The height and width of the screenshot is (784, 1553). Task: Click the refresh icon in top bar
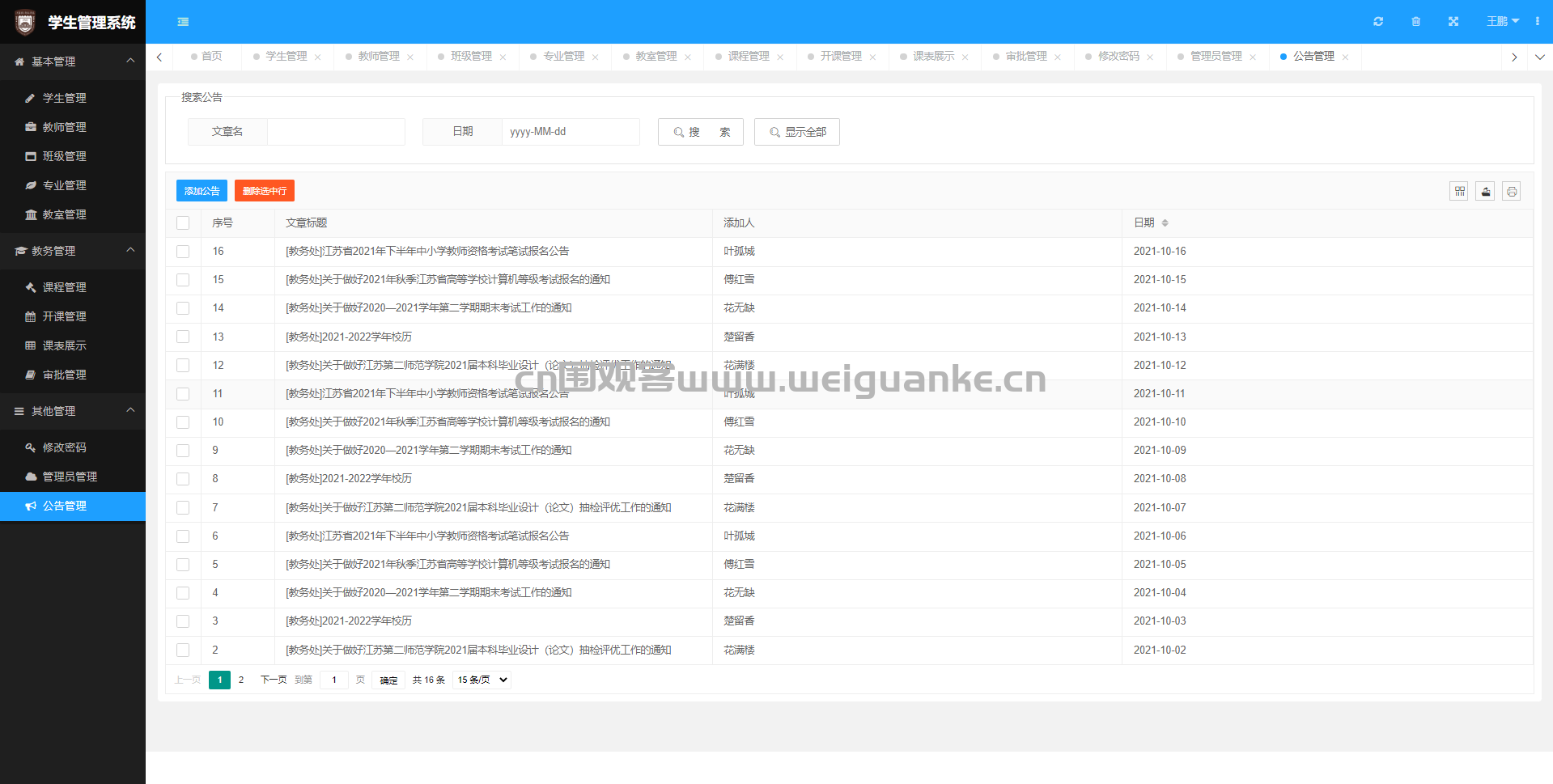pyautogui.click(x=1378, y=22)
